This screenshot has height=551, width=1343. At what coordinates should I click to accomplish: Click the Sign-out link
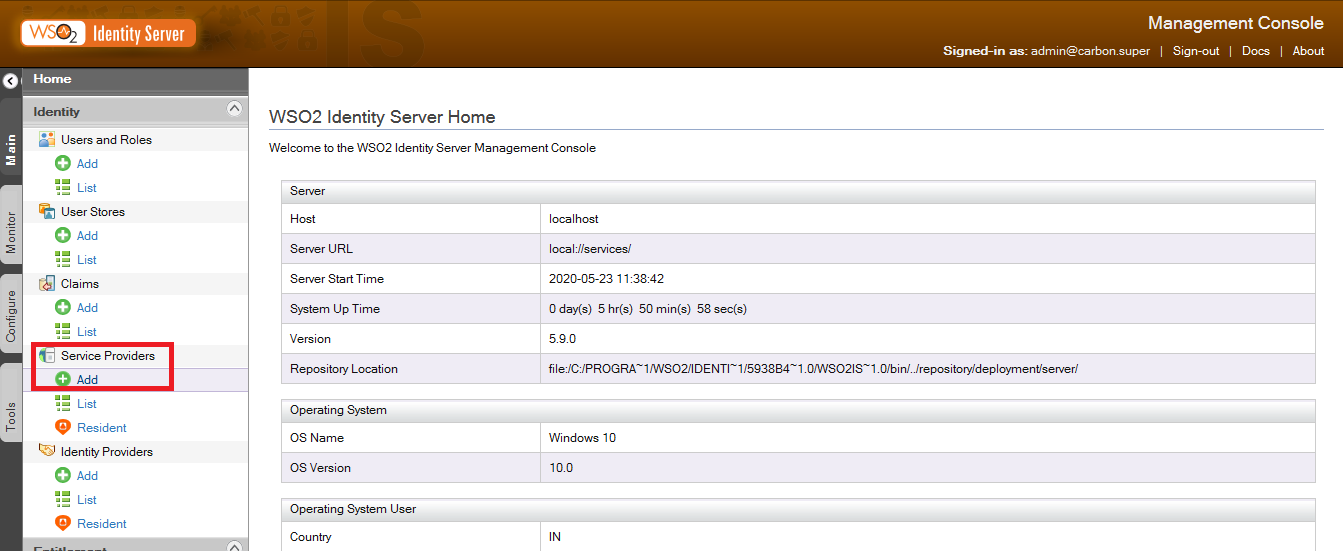[x=1196, y=51]
